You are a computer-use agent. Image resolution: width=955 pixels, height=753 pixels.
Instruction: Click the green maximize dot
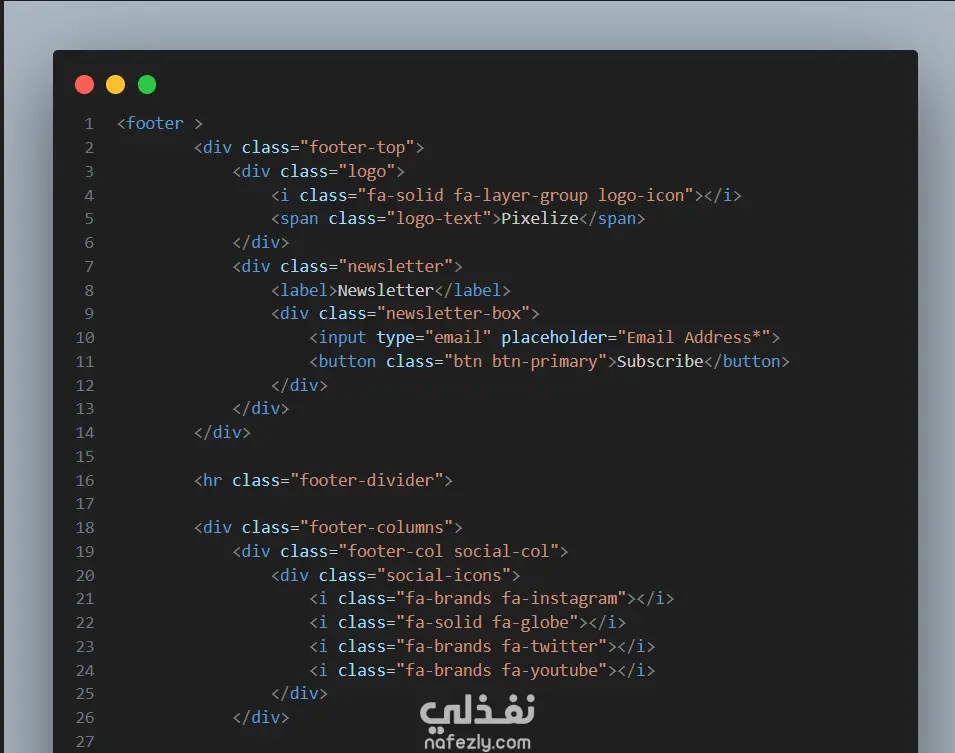(147, 85)
